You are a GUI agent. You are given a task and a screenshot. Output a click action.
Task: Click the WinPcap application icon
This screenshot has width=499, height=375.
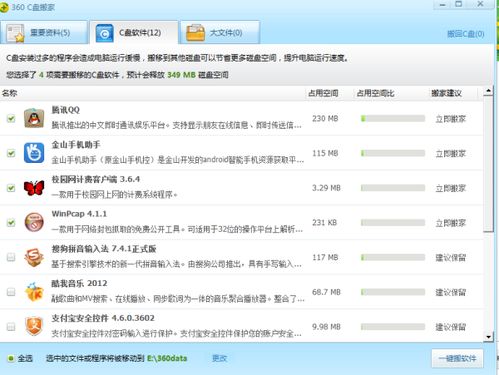click(x=34, y=222)
